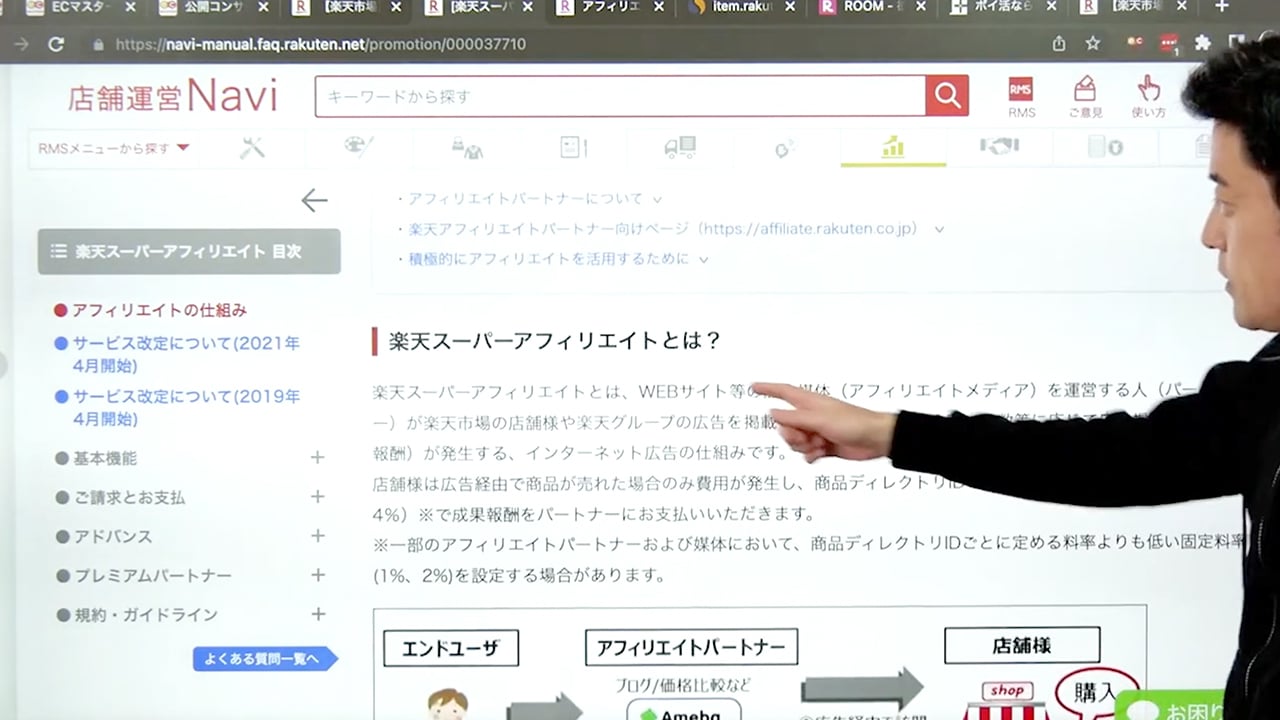The image size is (1280, 720).
Task: Open browser extensions puzzle icon
Action: click(x=1203, y=44)
